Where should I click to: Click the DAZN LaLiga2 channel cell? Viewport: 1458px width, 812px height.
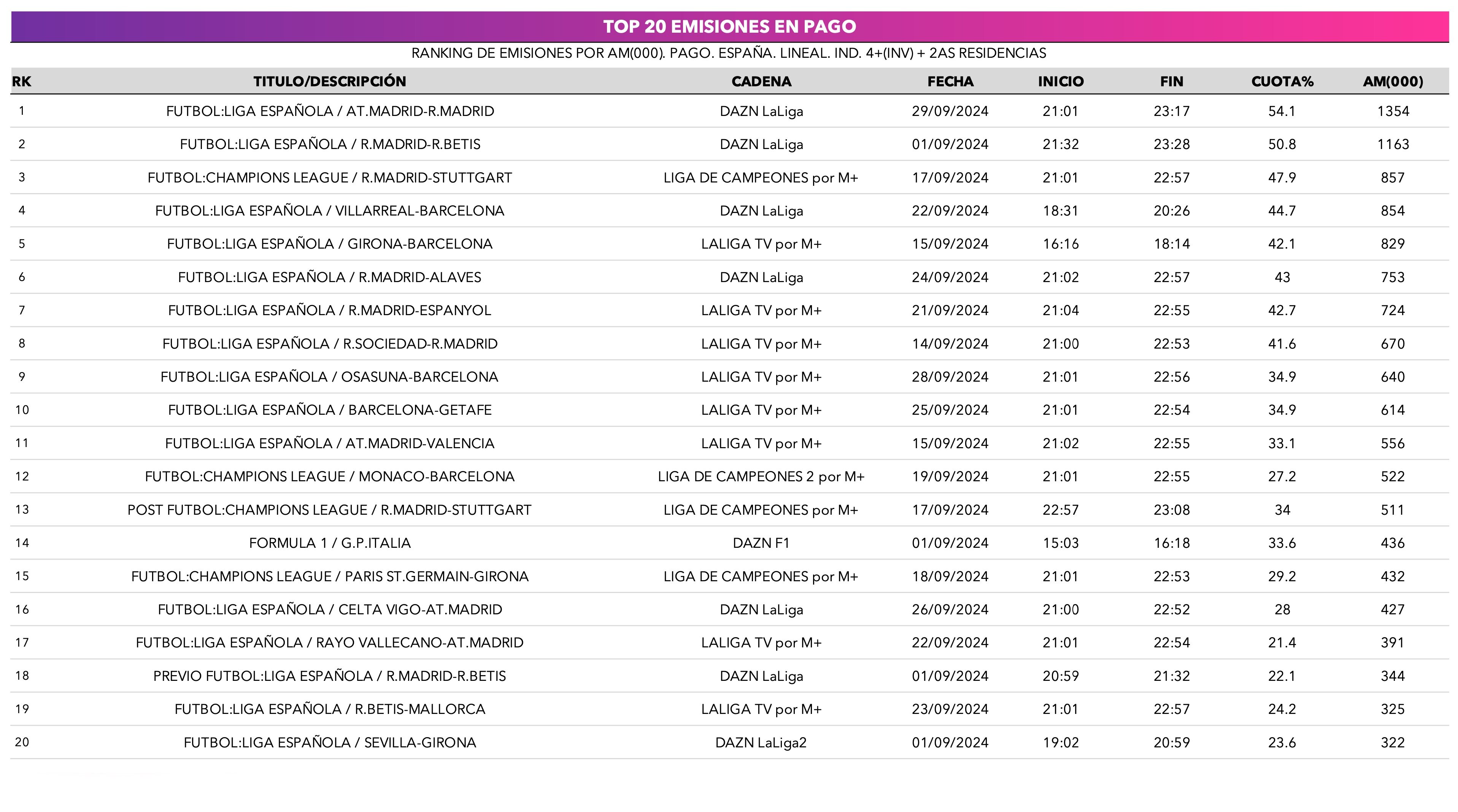click(x=761, y=742)
